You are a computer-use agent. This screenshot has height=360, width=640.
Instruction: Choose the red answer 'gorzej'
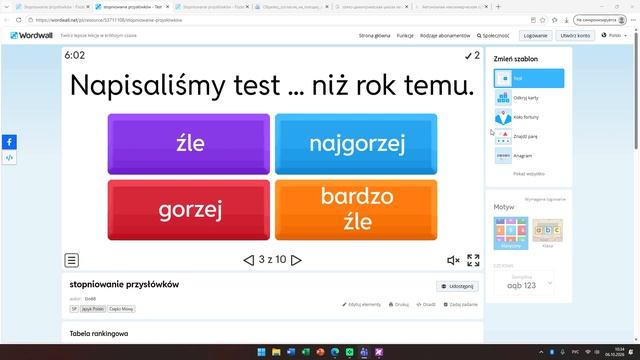click(189, 210)
